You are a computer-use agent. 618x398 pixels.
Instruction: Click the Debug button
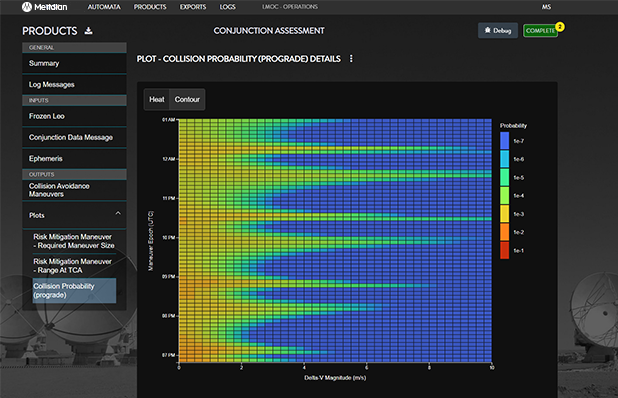[498, 30]
